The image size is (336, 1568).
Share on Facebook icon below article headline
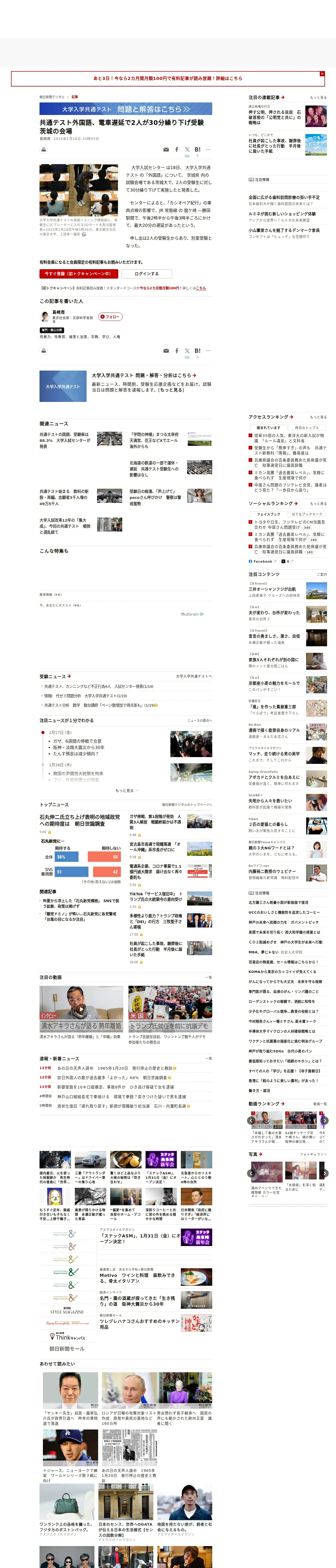pos(177,149)
